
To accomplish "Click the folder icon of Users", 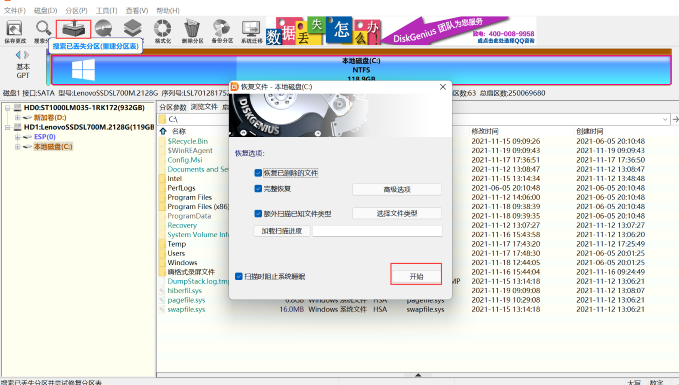I will click(x=162, y=253).
